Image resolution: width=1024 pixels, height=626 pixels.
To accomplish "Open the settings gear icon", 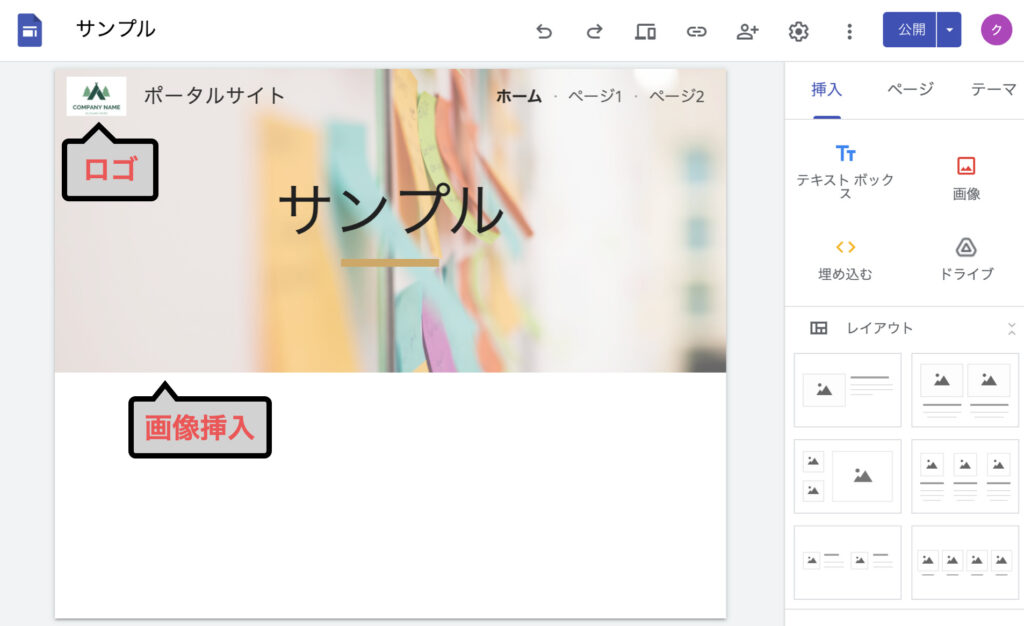I will click(x=798, y=31).
